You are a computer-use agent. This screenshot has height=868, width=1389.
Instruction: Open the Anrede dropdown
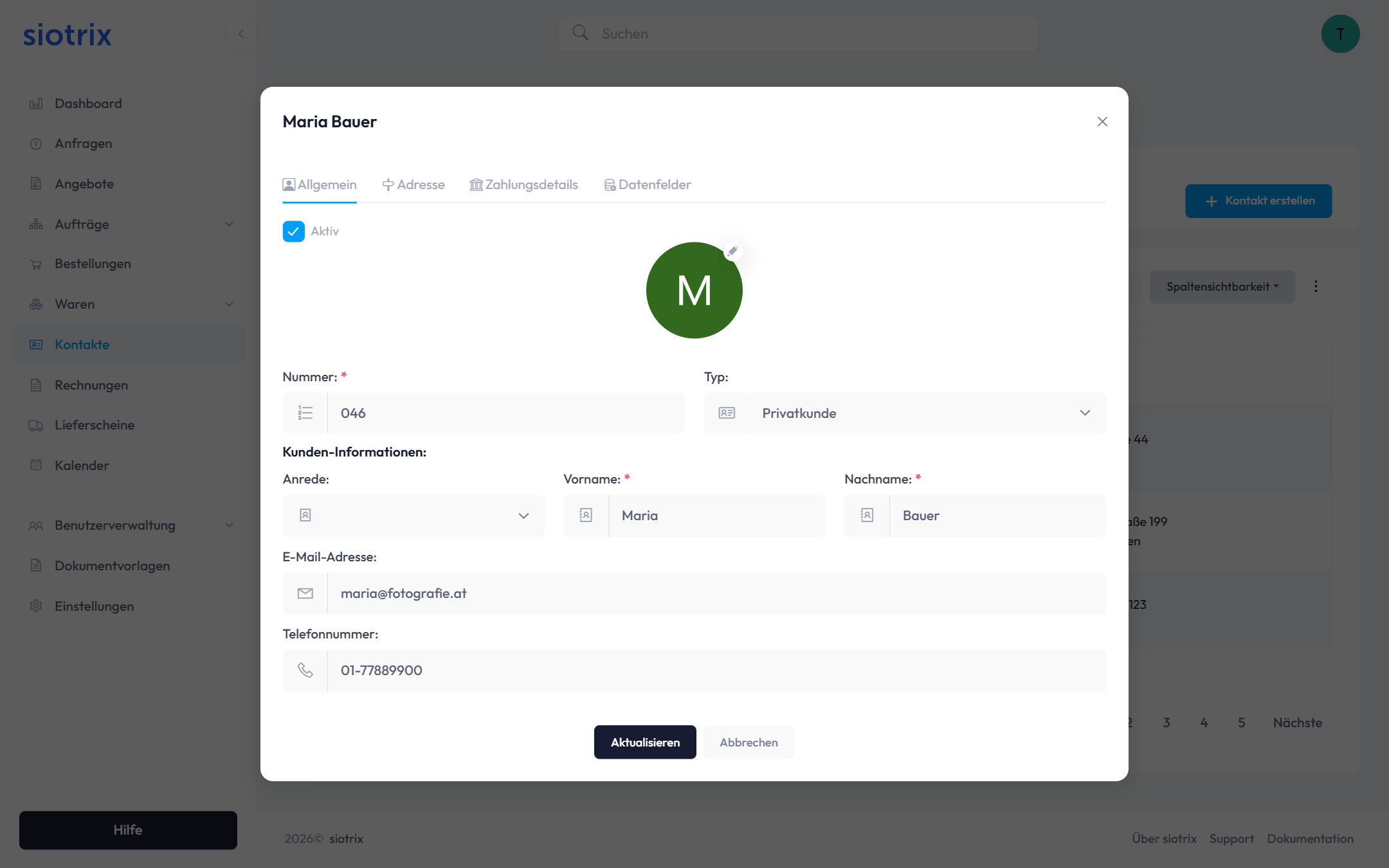tap(413, 516)
